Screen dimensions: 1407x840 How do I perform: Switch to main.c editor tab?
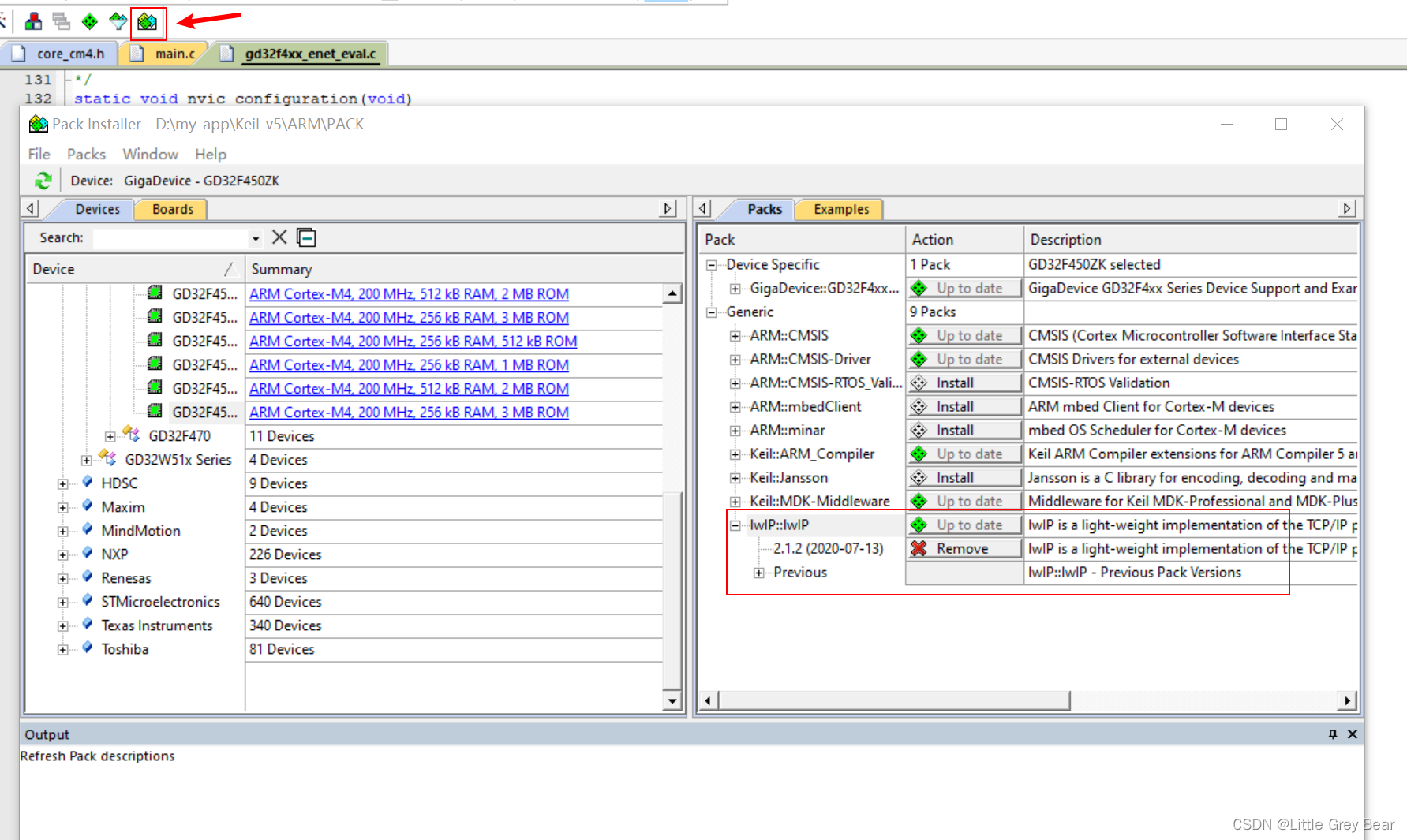166,54
